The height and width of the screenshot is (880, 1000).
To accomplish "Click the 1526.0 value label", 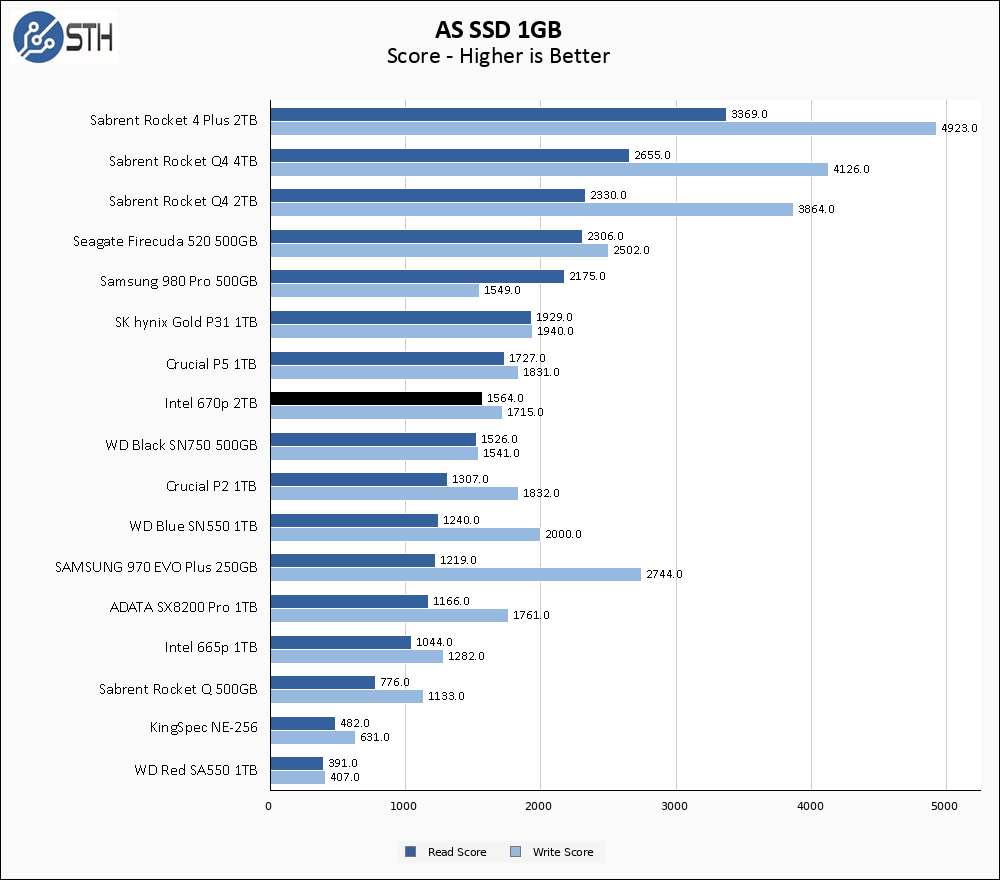I will (x=499, y=439).
